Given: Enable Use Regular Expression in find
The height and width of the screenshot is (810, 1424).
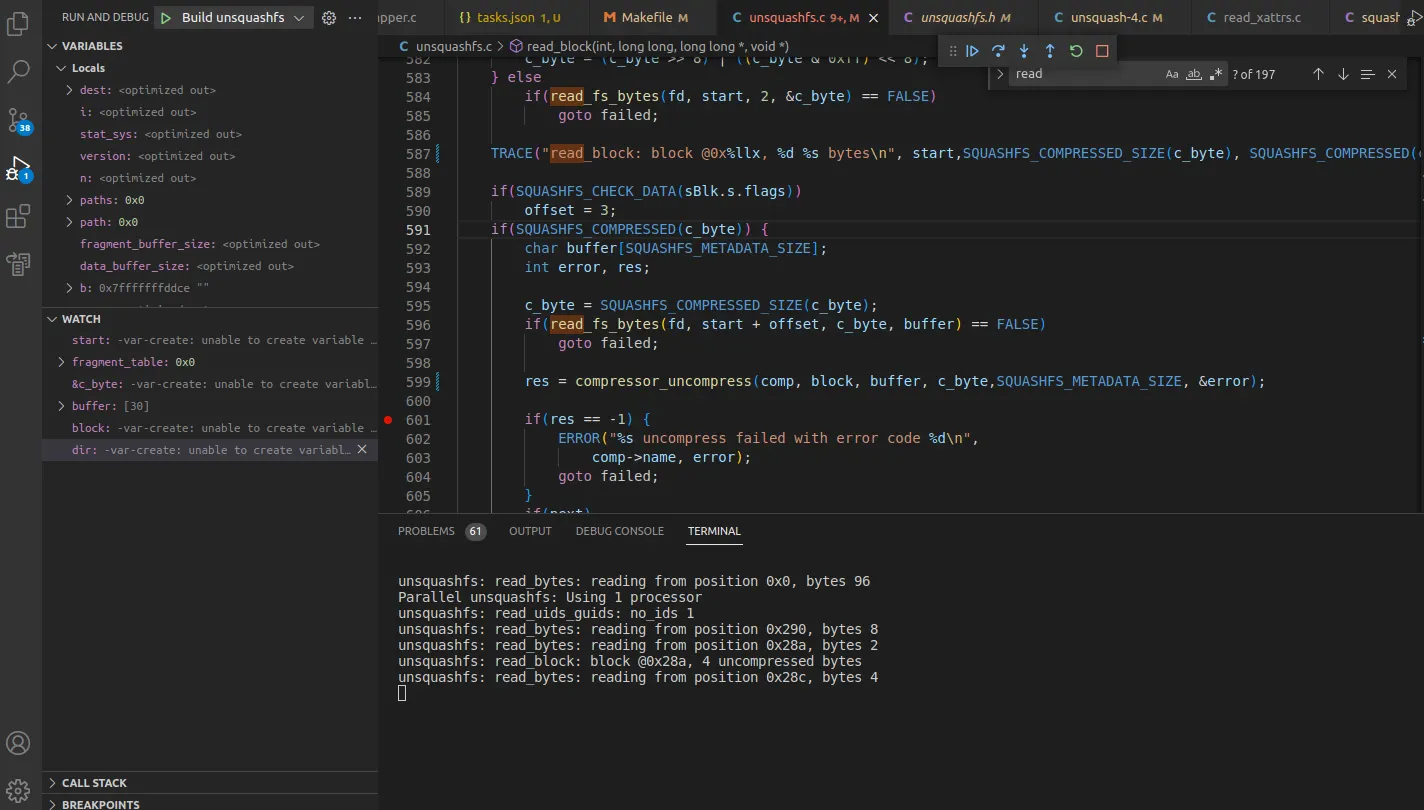Looking at the screenshot, I should [1216, 74].
